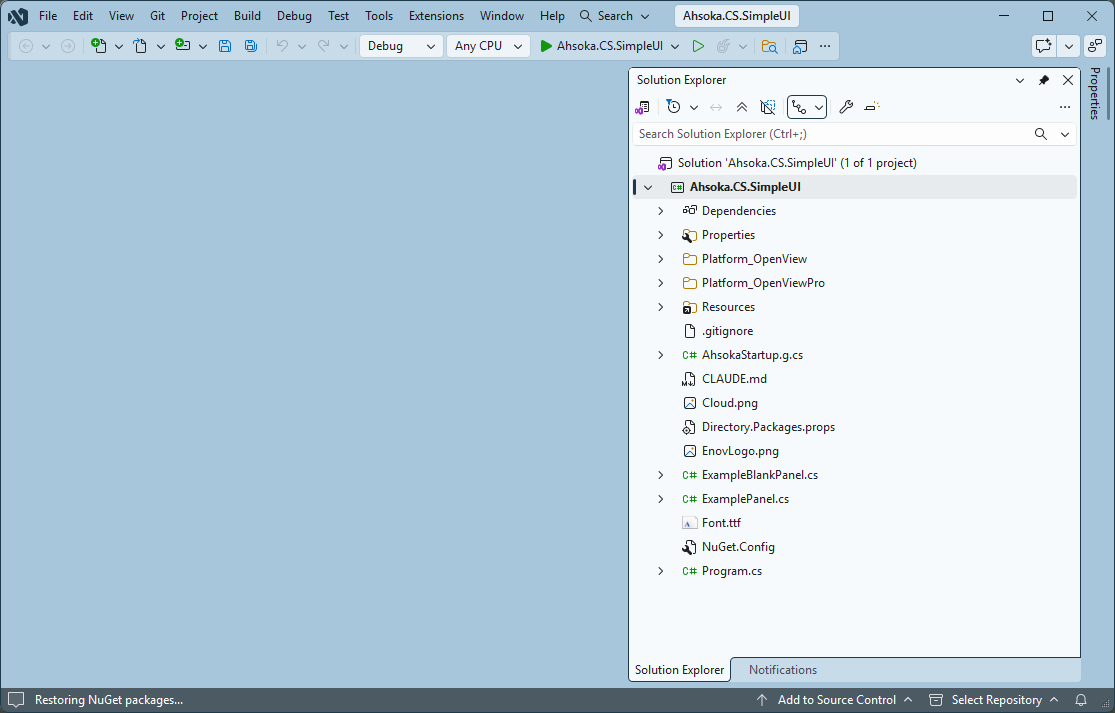
Task: Click the Preview Selected Items icon
Action: 871,107
